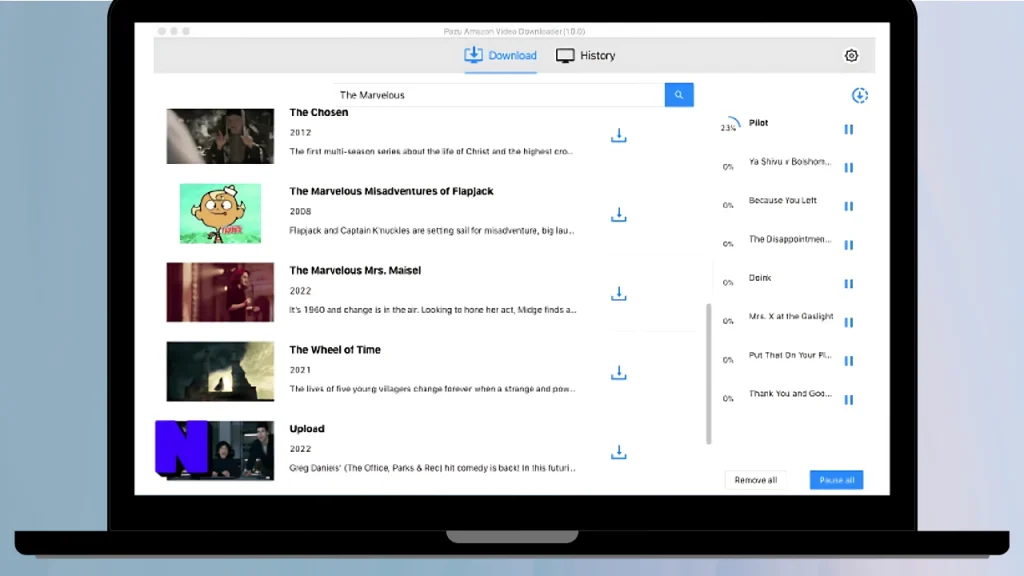The width and height of the screenshot is (1024, 576).
Task: Open The Chosen thumbnail
Action: 220,136
